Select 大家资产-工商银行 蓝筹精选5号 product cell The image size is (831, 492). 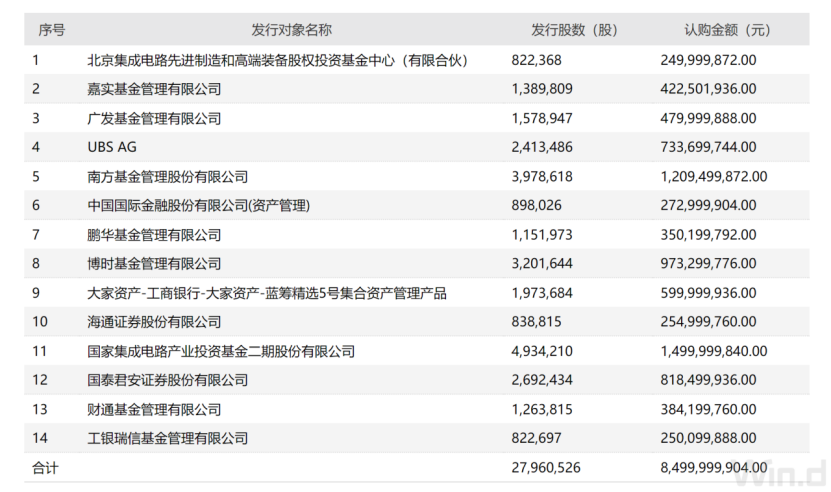(267, 293)
